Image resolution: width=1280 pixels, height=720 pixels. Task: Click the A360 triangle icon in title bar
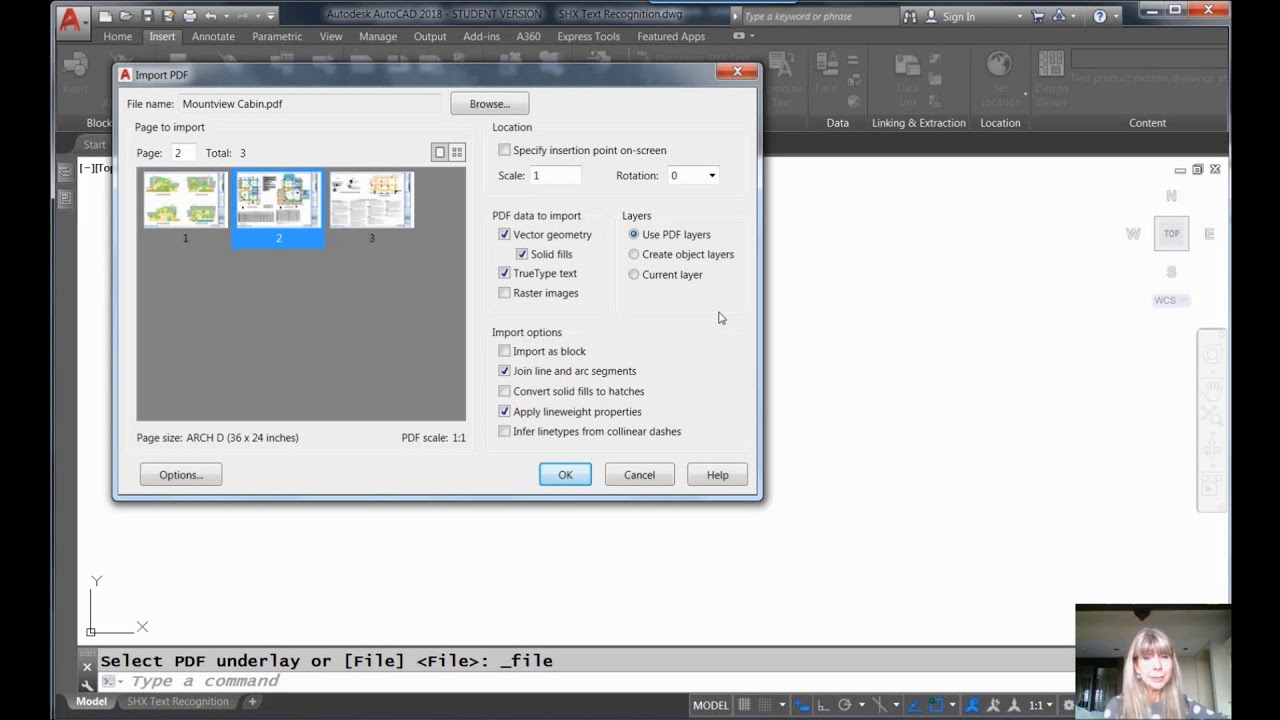1060,16
